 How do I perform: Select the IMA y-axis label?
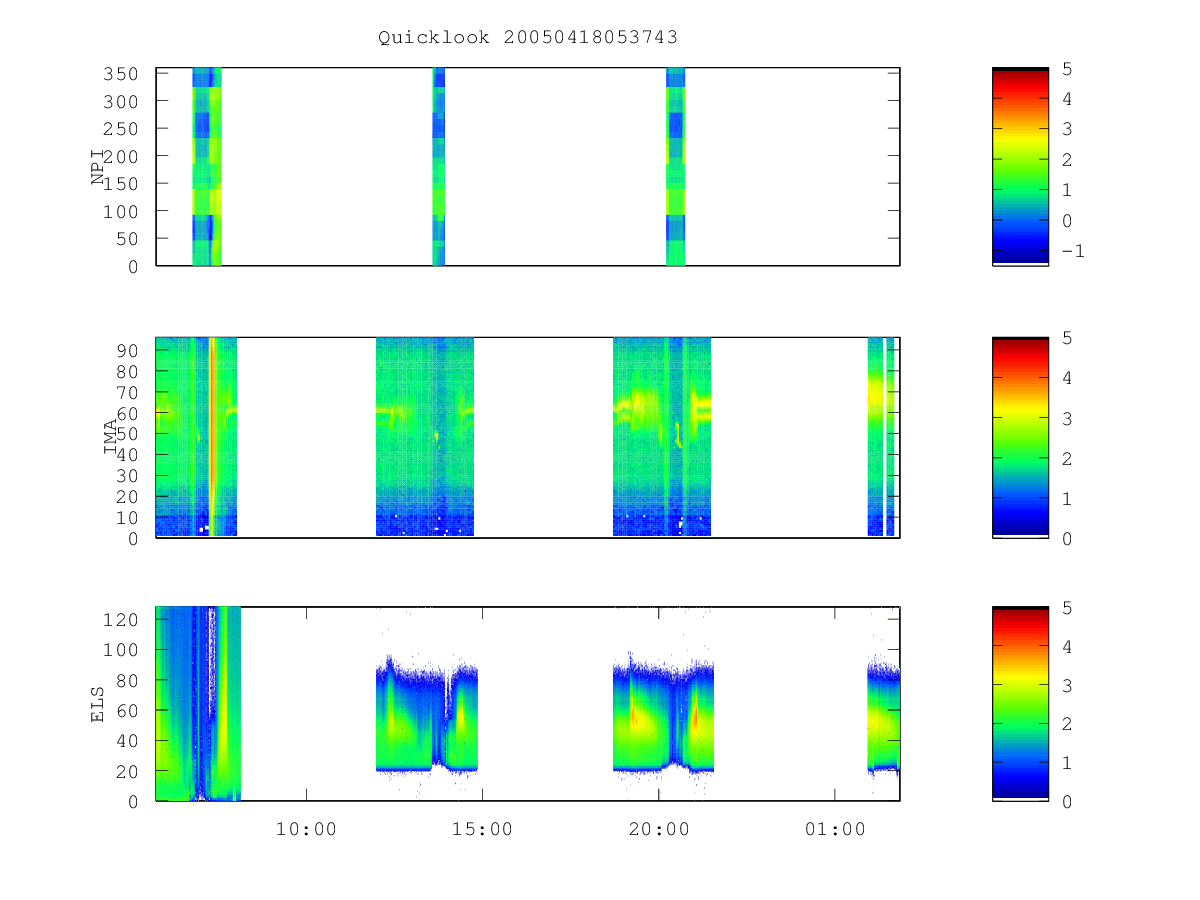point(111,437)
